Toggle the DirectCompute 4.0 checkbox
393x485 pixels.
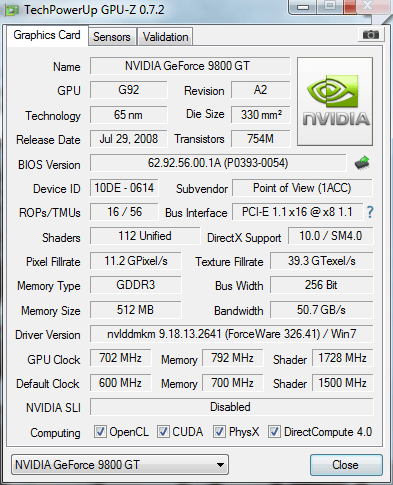274,431
